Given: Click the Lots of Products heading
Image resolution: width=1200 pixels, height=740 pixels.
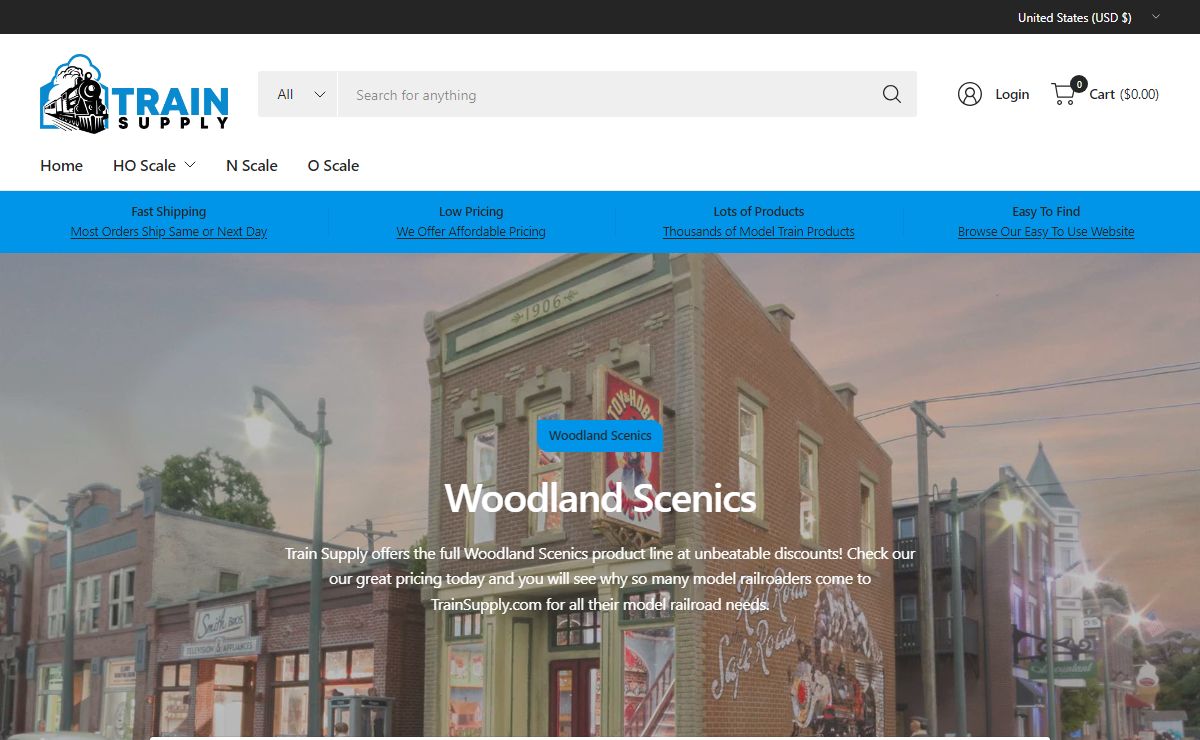Looking at the screenshot, I should [x=759, y=212].
